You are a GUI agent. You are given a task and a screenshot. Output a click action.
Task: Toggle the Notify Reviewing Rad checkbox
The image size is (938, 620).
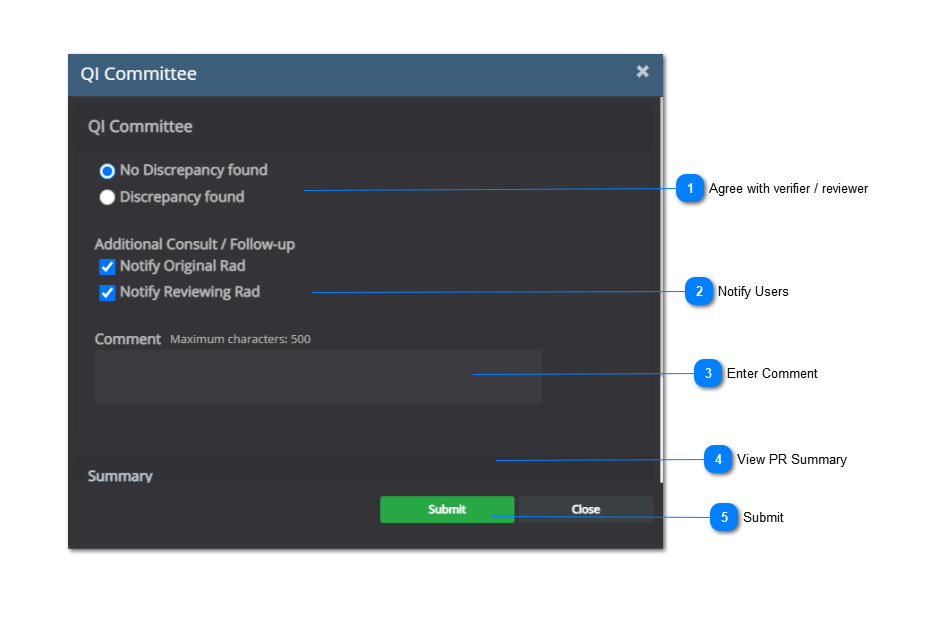click(x=107, y=293)
